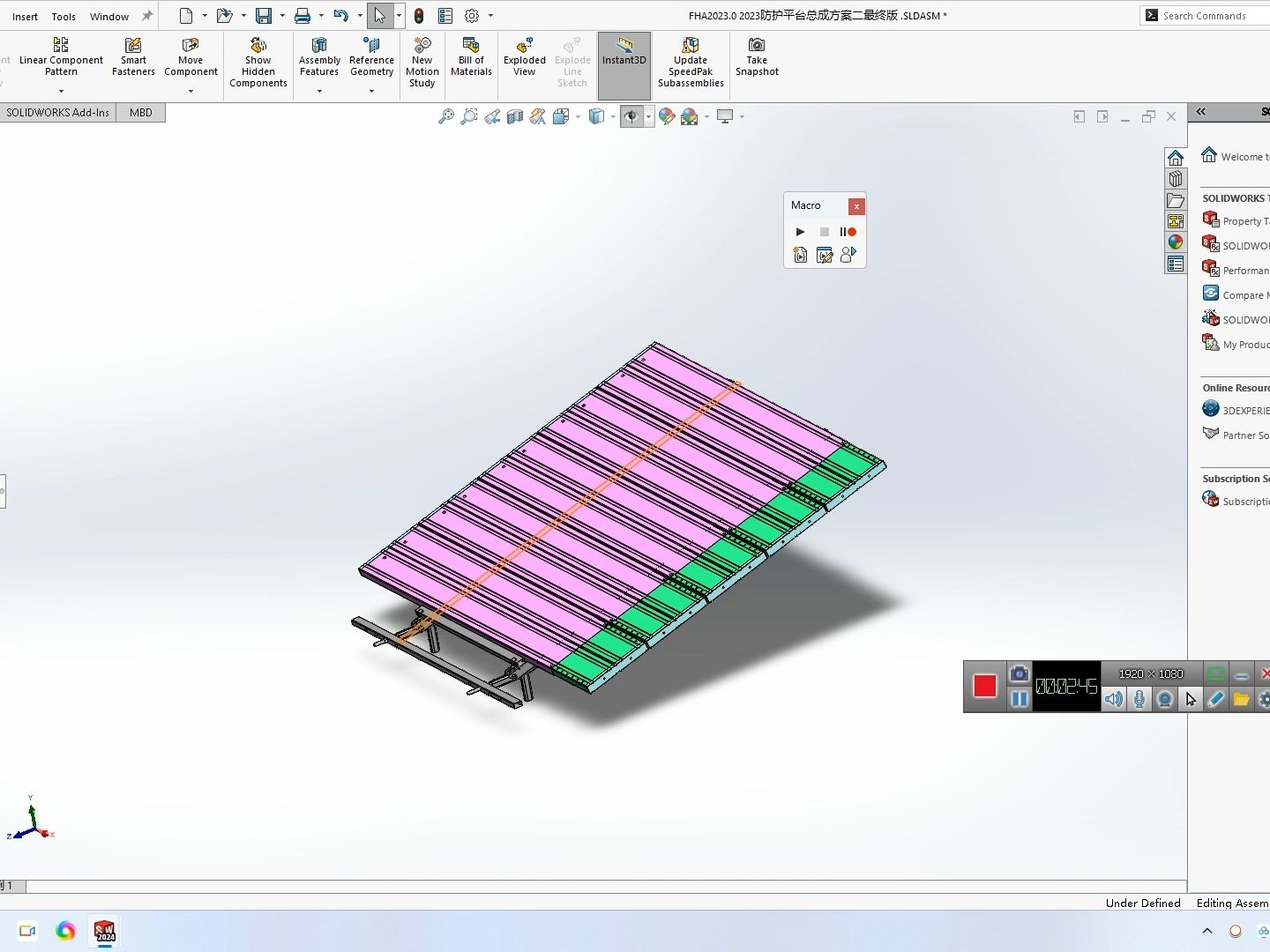Mute the recorder's speaker audio
Image resolution: width=1270 pixels, height=952 pixels.
coord(1113,699)
